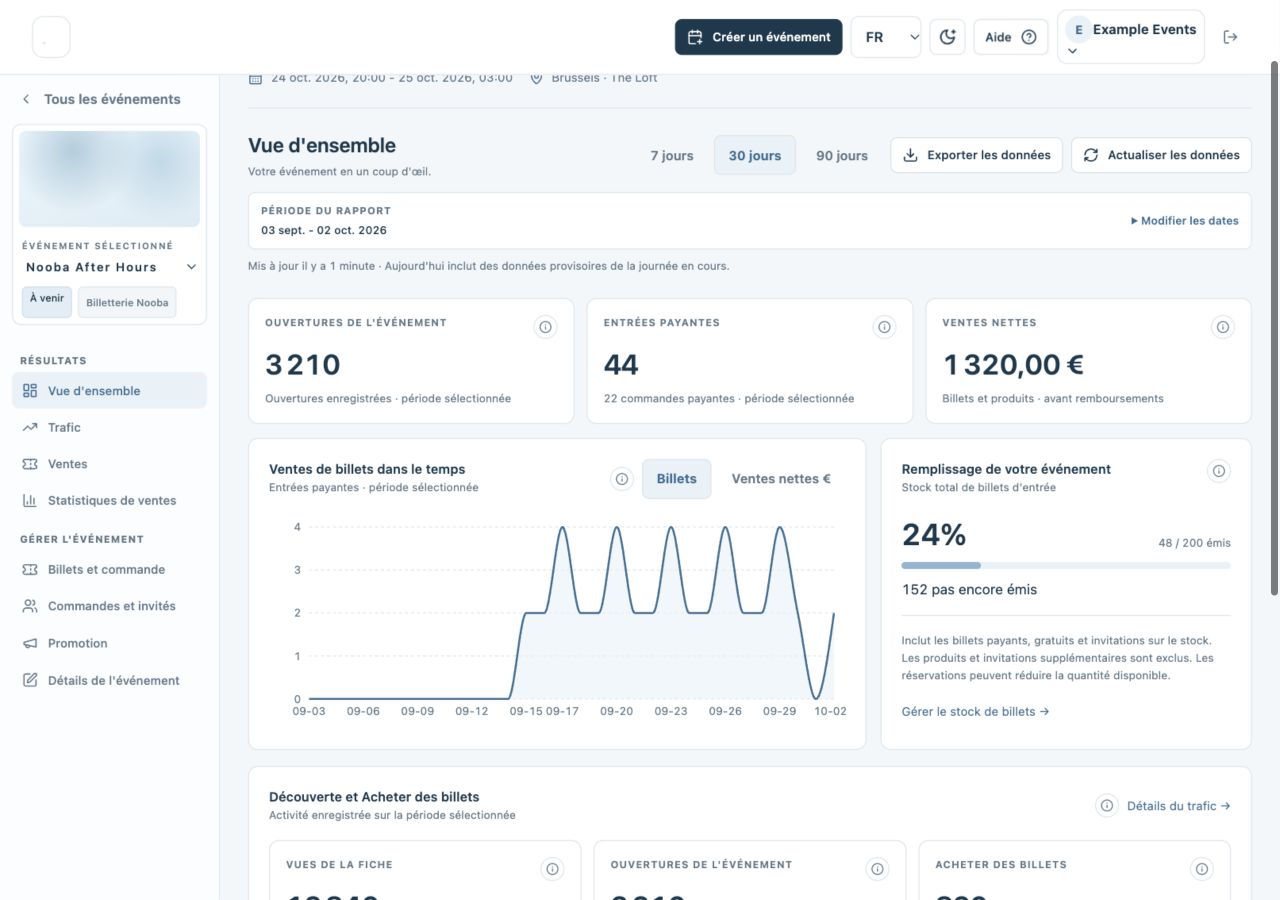Follow the Gérer le stock de billets link
The image size is (1280, 900).
(x=975, y=712)
